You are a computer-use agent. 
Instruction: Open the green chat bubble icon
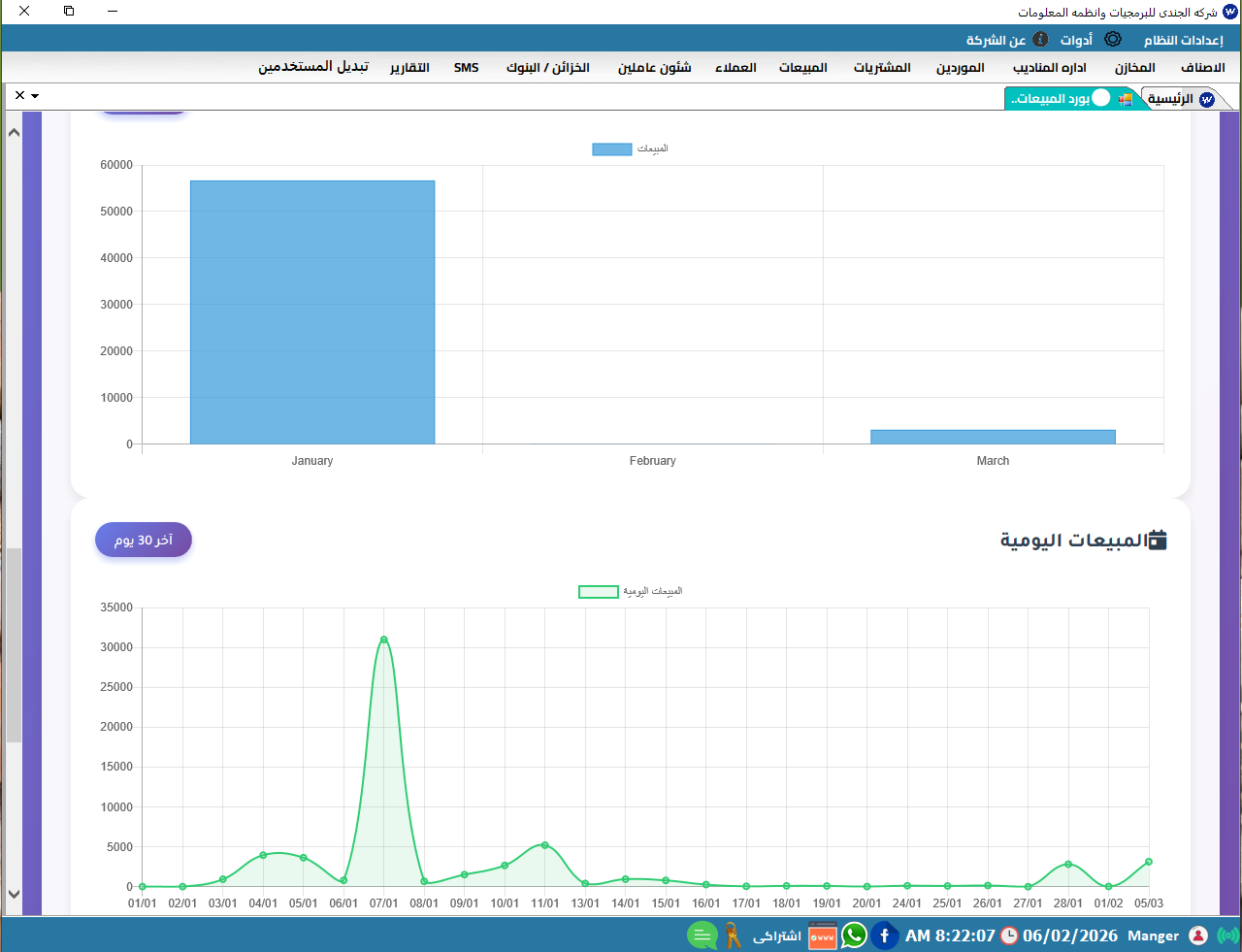702,936
